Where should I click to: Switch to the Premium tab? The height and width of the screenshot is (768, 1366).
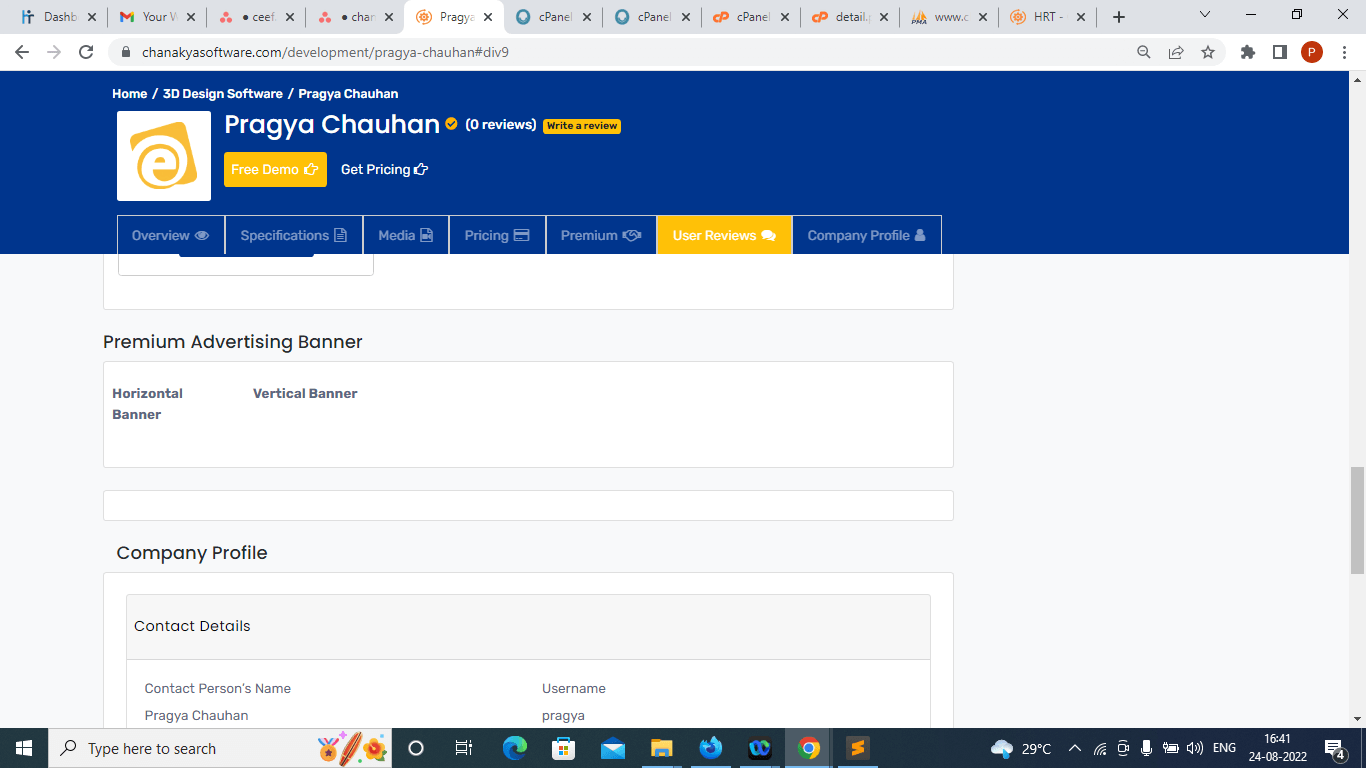[x=601, y=235]
